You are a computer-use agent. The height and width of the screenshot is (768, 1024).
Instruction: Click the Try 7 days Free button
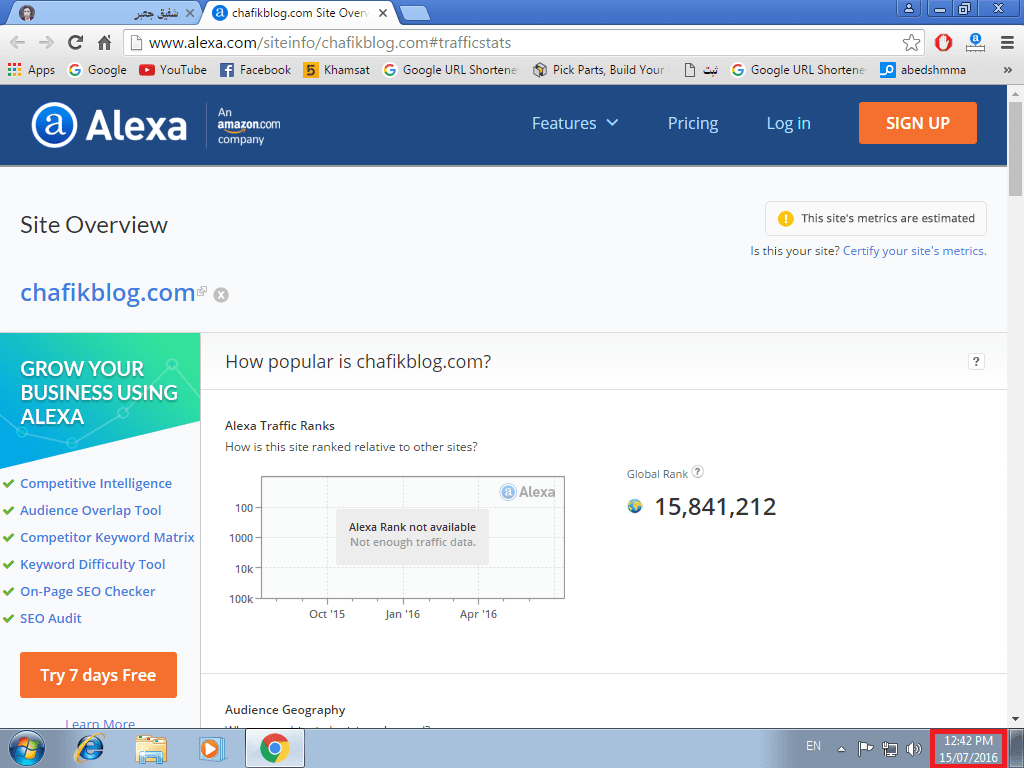(x=98, y=675)
